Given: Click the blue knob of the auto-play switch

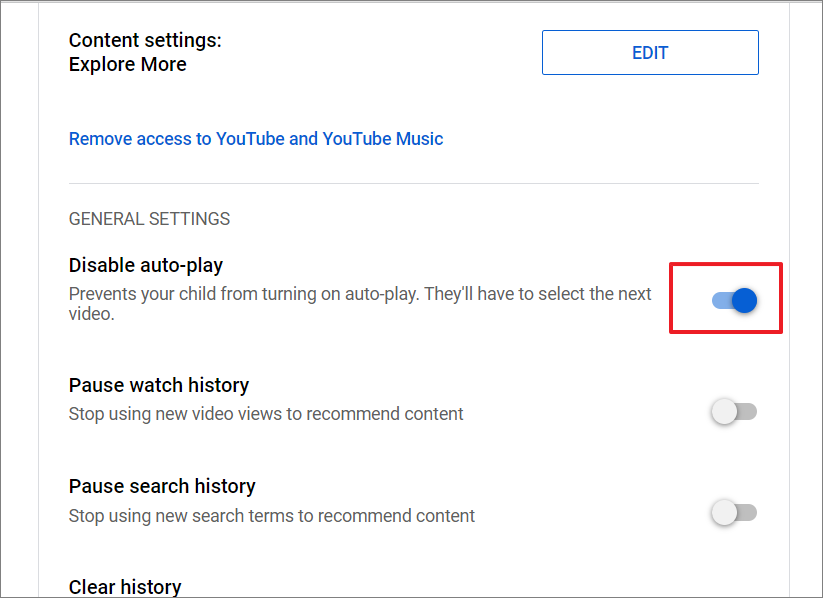Looking at the screenshot, I should coord(744,300).
